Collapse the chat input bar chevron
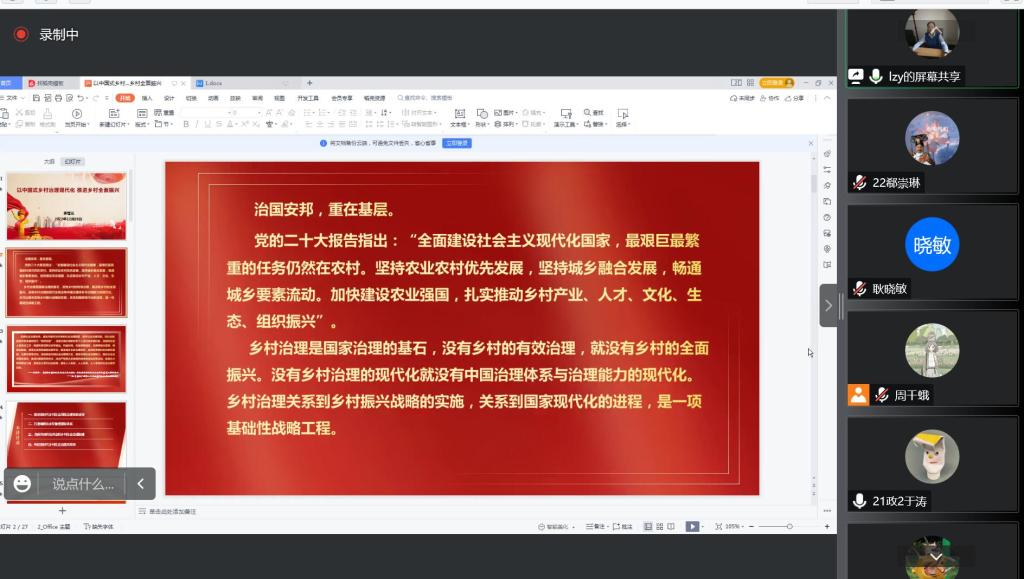This screenshot has height=579, width=1024. [x=141, y=484]
